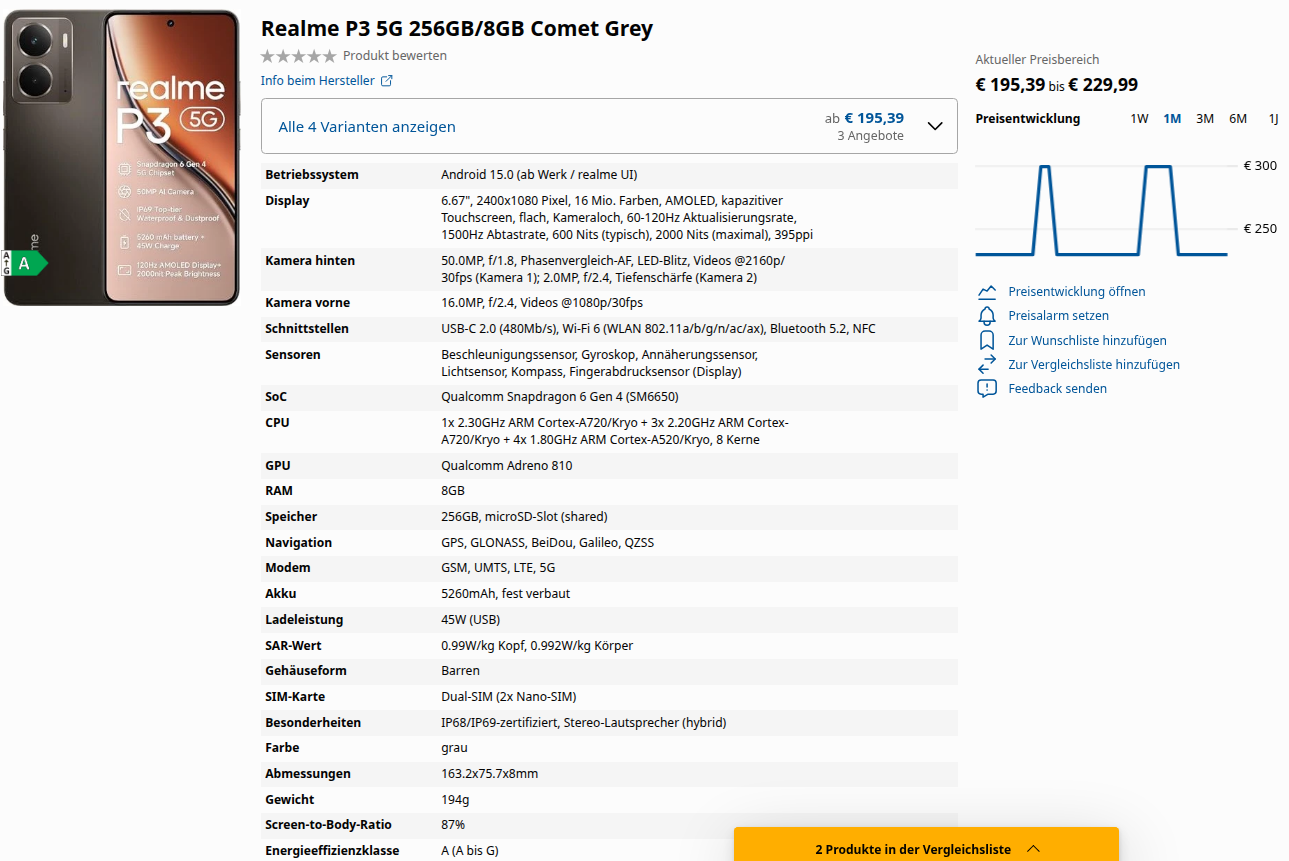Click the wishlist bookmark icon
Viewport: 1289px width, 861px height.
coord(987,340)
